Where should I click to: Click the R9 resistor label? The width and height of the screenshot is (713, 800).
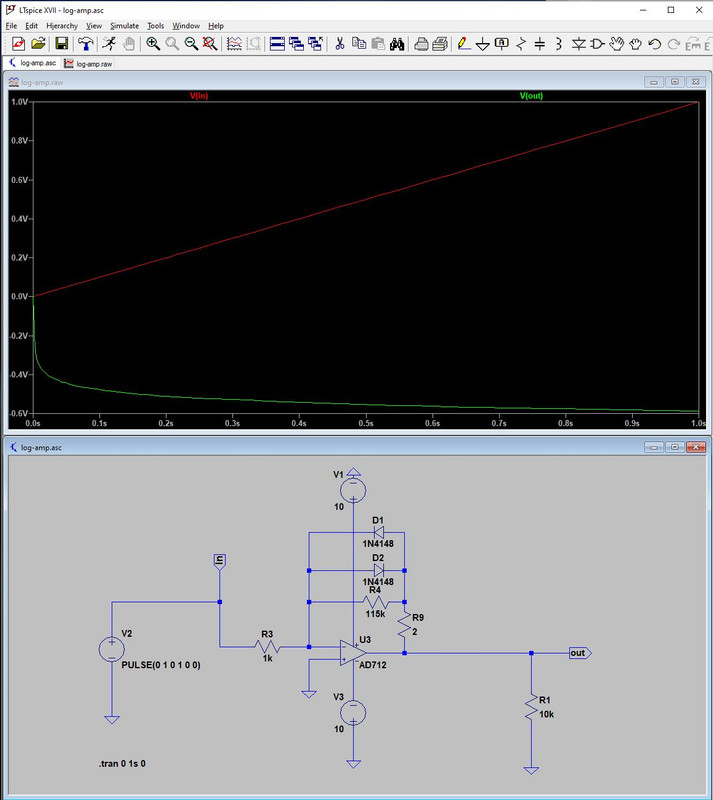pyautogui.click(x=418, y=617)
